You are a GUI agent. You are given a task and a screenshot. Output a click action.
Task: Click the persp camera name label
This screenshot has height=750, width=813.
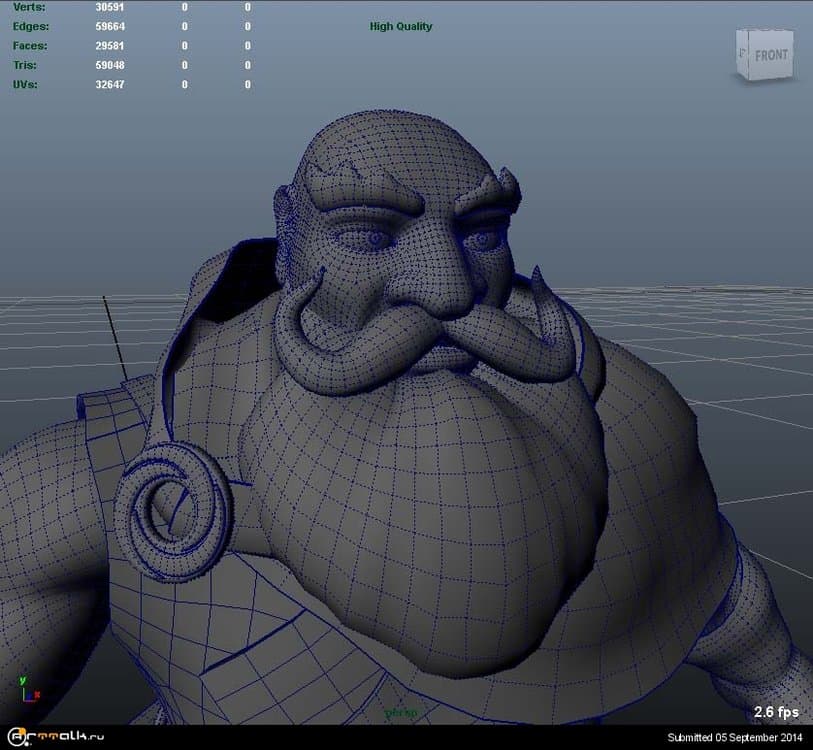401,713
